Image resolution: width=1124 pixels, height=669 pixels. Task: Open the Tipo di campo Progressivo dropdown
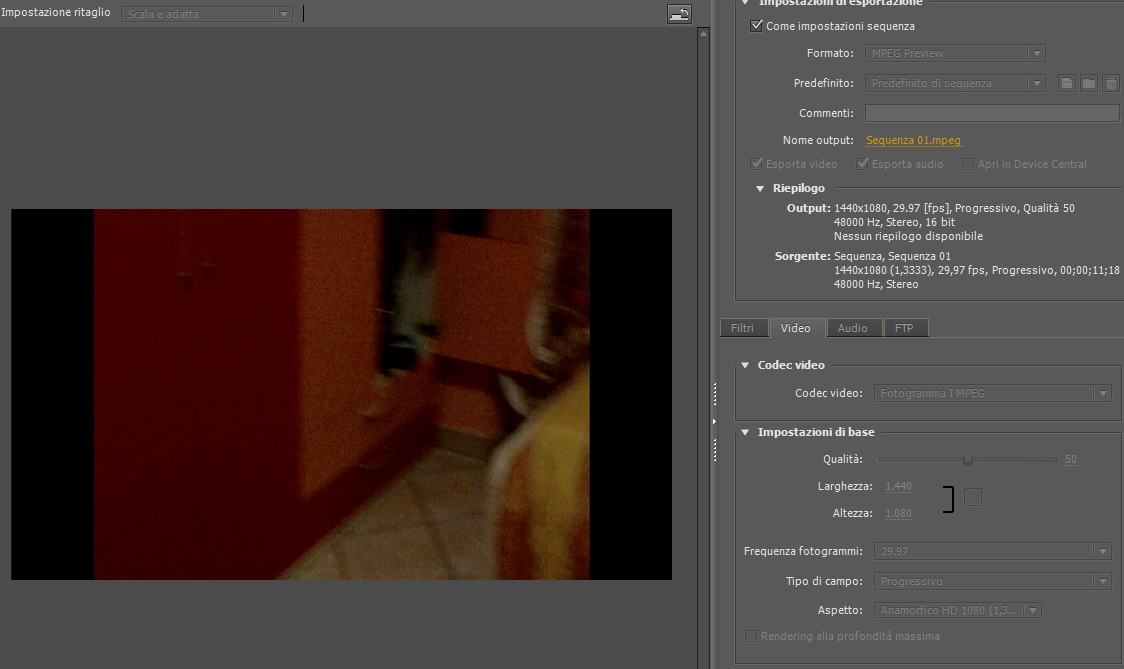click(x=992, y=581)
